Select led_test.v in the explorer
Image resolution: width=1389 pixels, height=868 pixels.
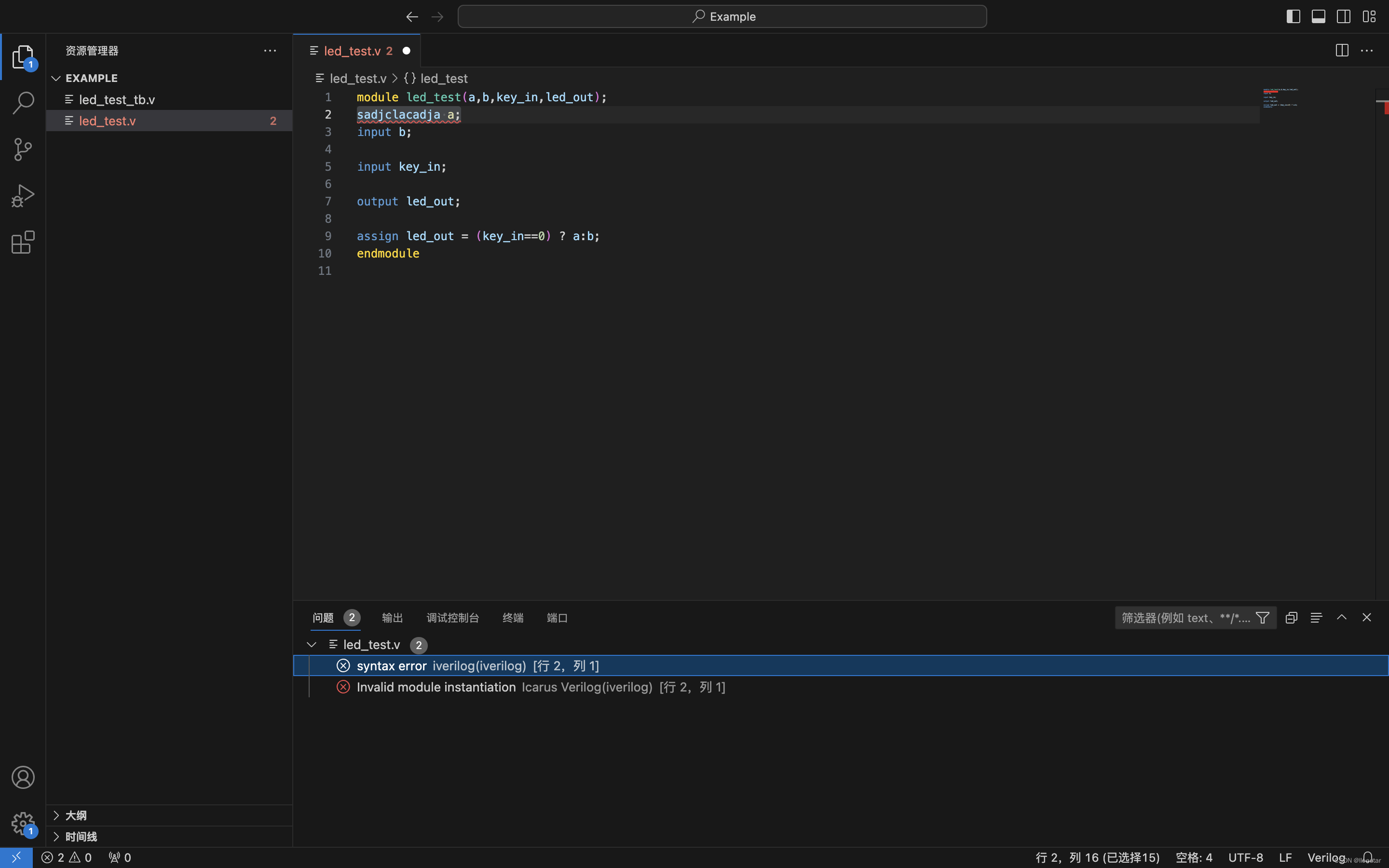(169, 121)
